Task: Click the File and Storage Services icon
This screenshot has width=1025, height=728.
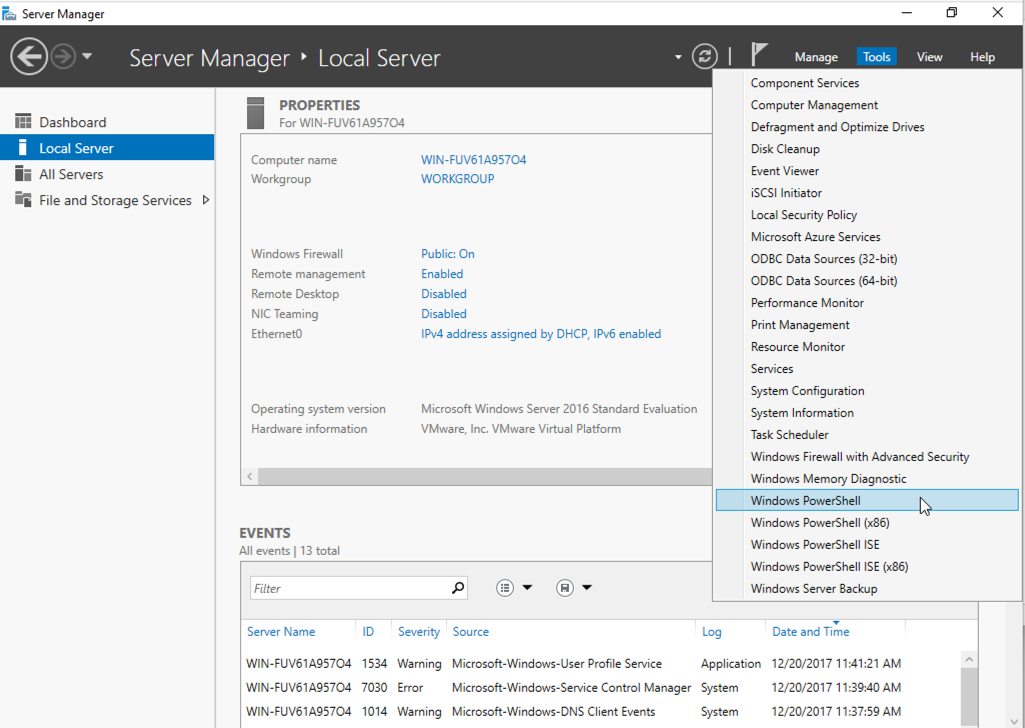Action: click(x=23, y=200)
